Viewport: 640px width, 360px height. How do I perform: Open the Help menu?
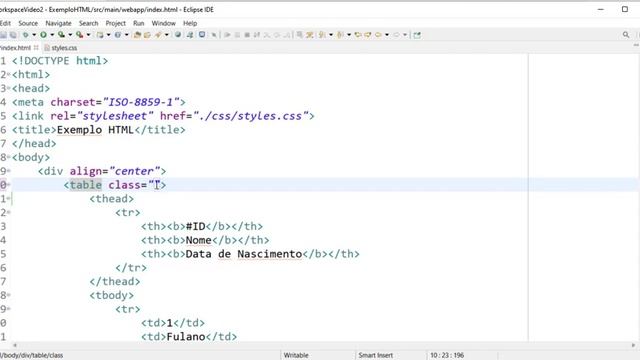(190, 23)
